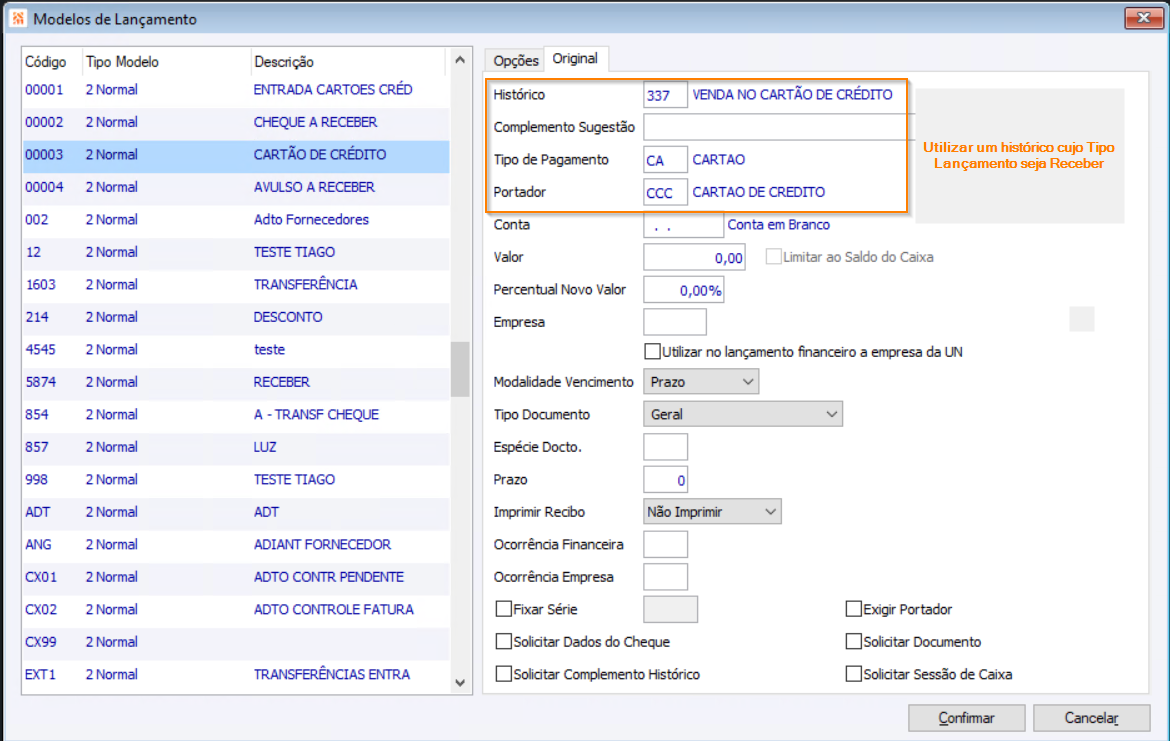Toggle Exigir Portador checkbox
1170x741 pixels.
tap(854, 609)
